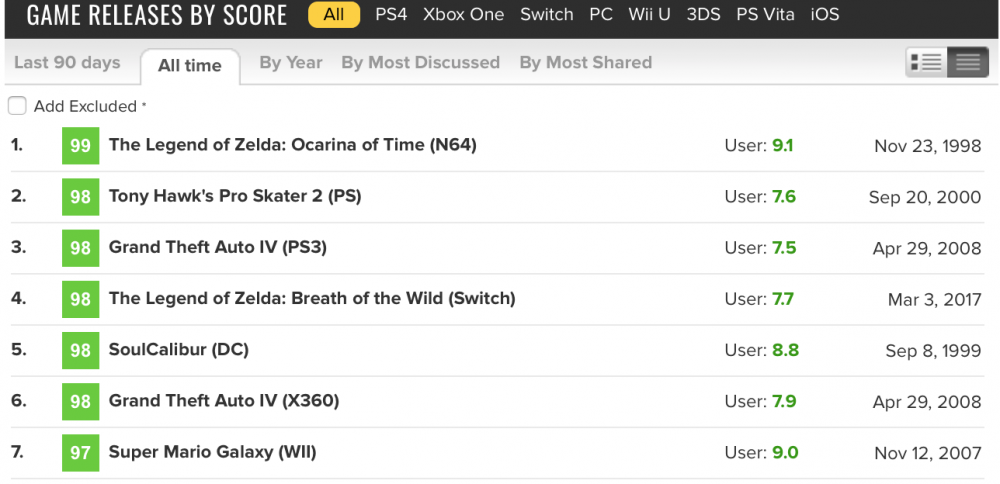Select the All platforms filter
This screenshot has height=484, width=1000.
pyautogui.click(x=334, y=15)
